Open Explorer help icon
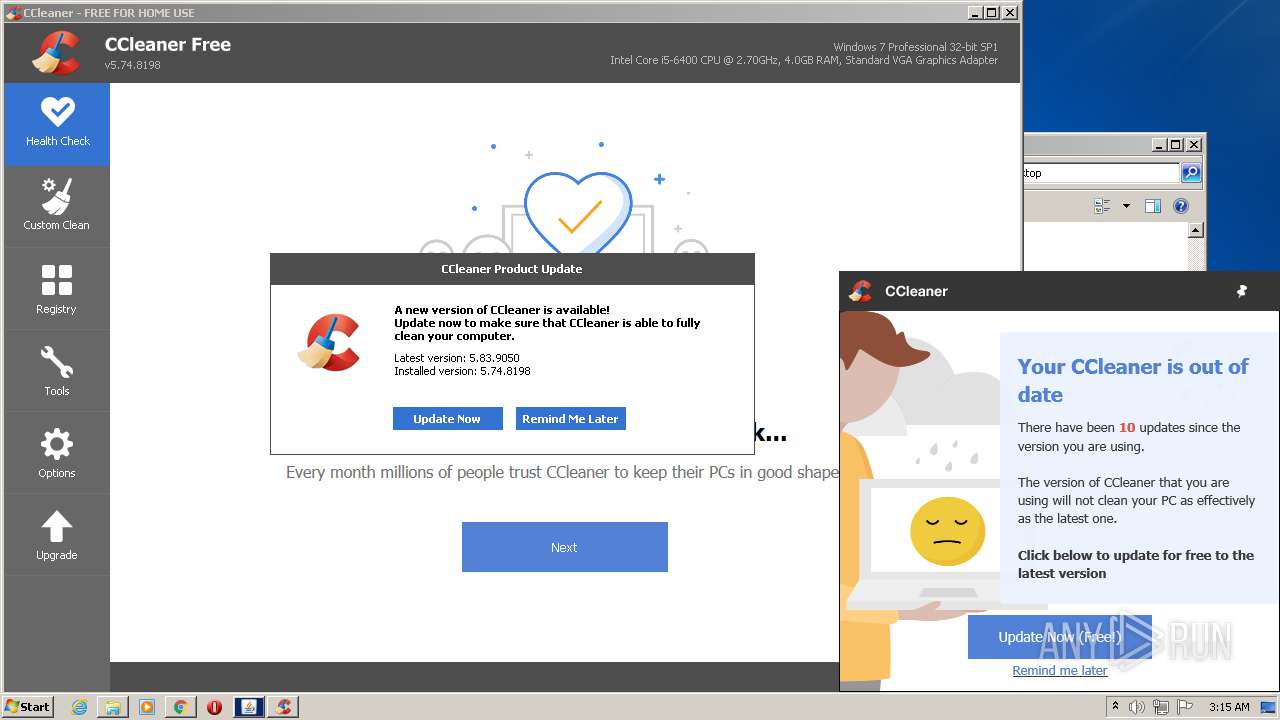Image resolution: width=1280 pixels, height=720 pixels. (1181, 206)
